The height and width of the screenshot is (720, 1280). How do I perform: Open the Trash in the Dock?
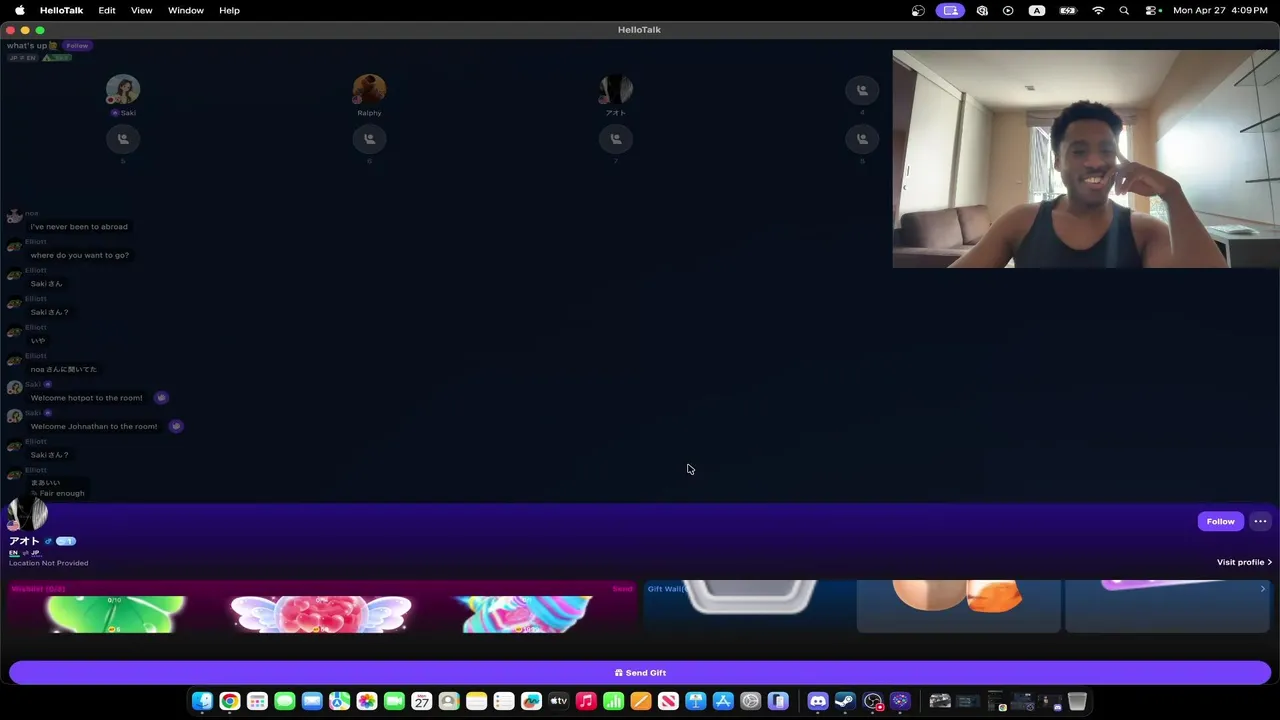point(1077,701)
